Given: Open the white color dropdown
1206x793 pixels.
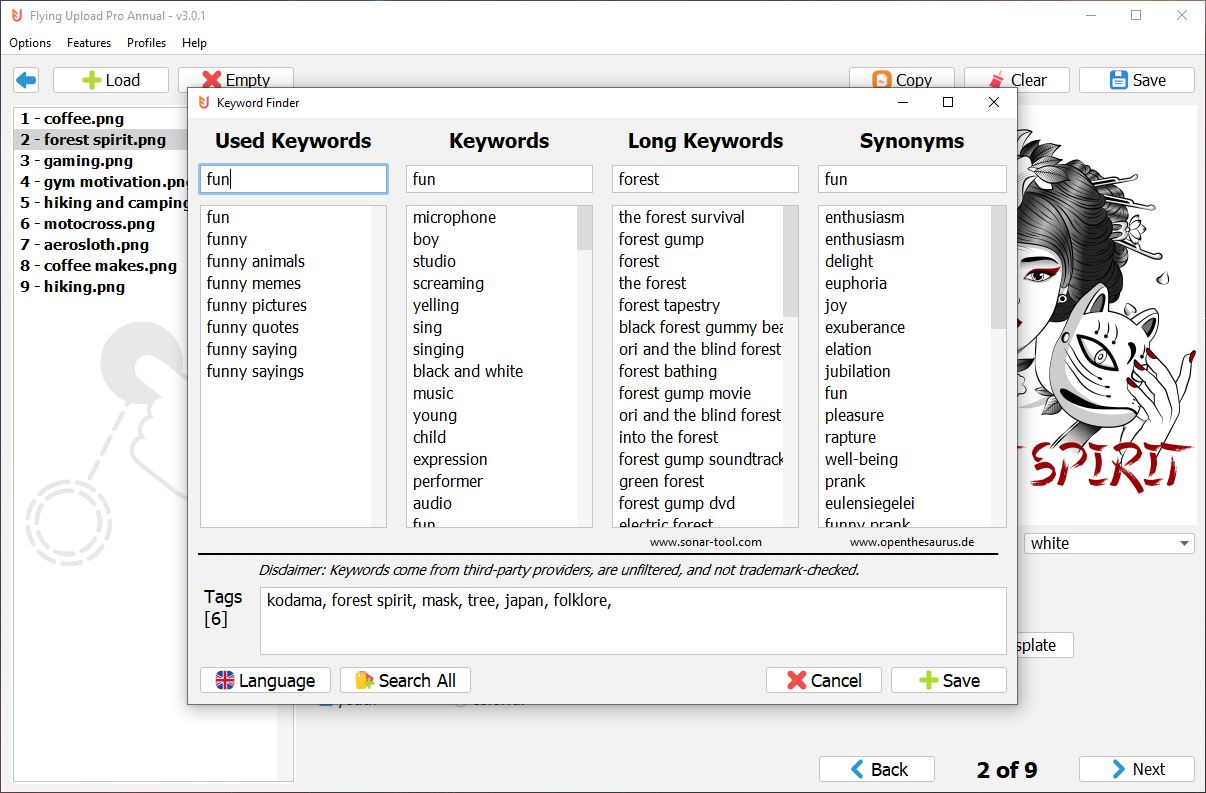Looking at the screenshot, I should (x=1109, y=543).
